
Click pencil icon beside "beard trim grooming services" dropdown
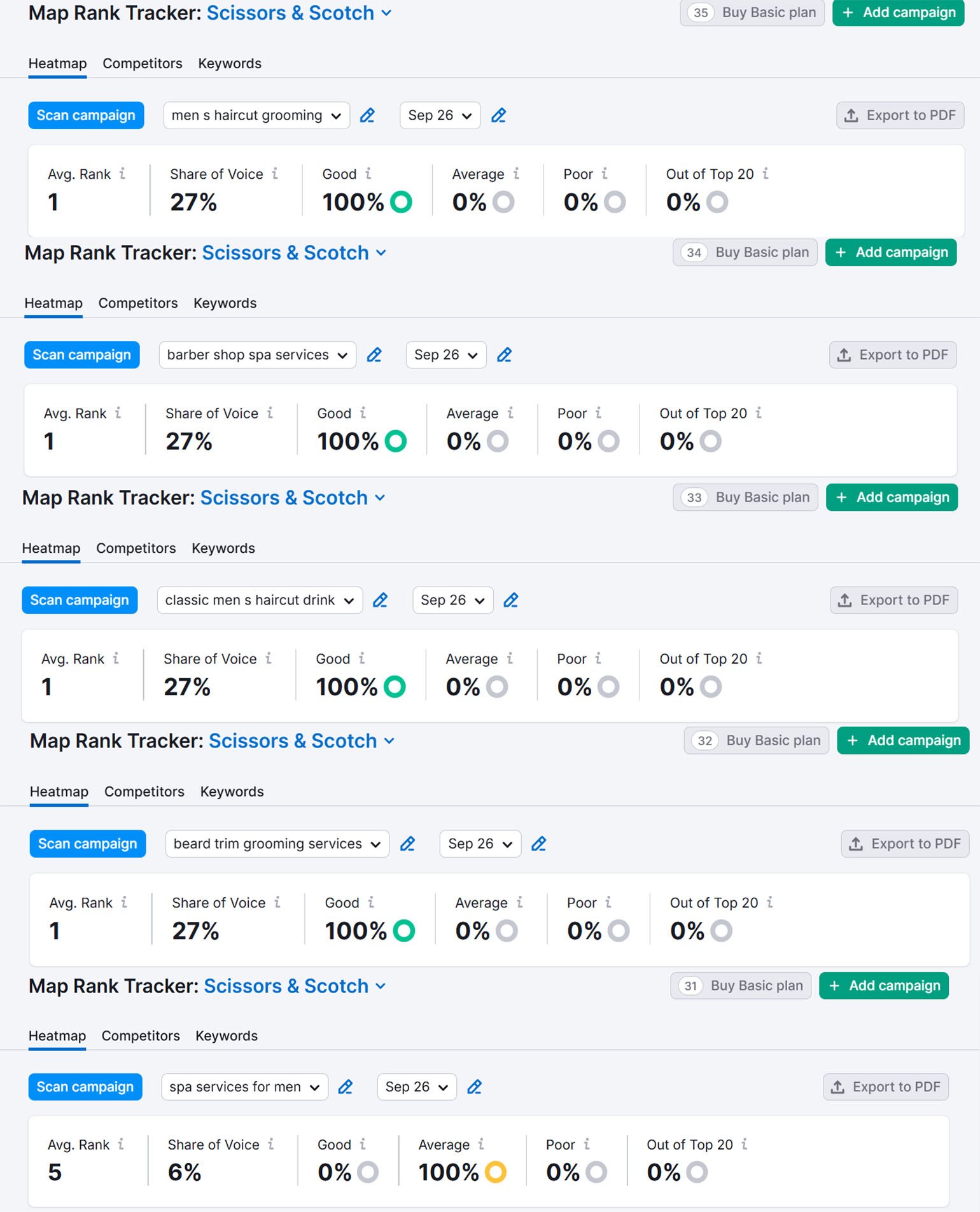407,844
